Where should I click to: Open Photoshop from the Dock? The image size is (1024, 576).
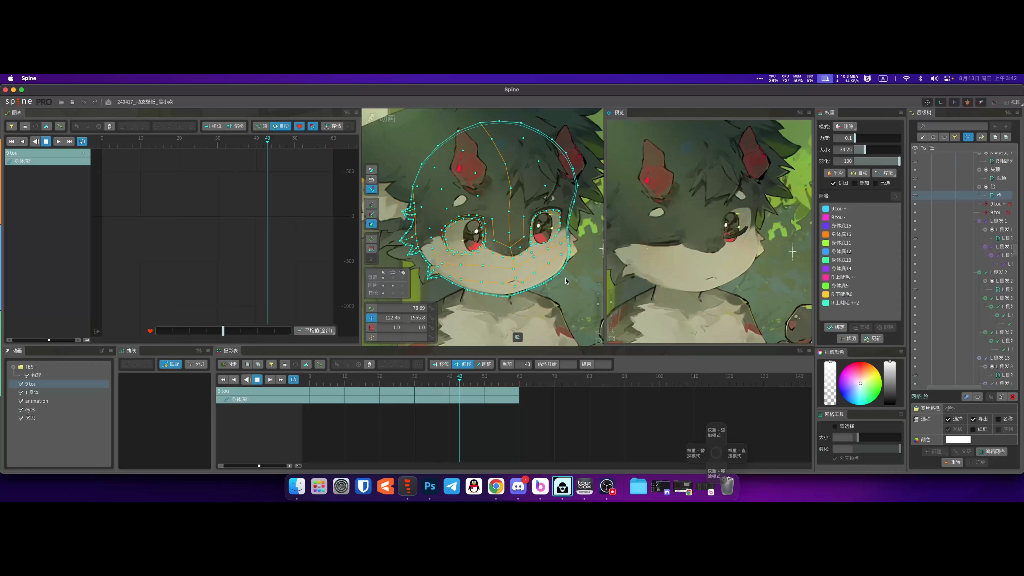430,486
